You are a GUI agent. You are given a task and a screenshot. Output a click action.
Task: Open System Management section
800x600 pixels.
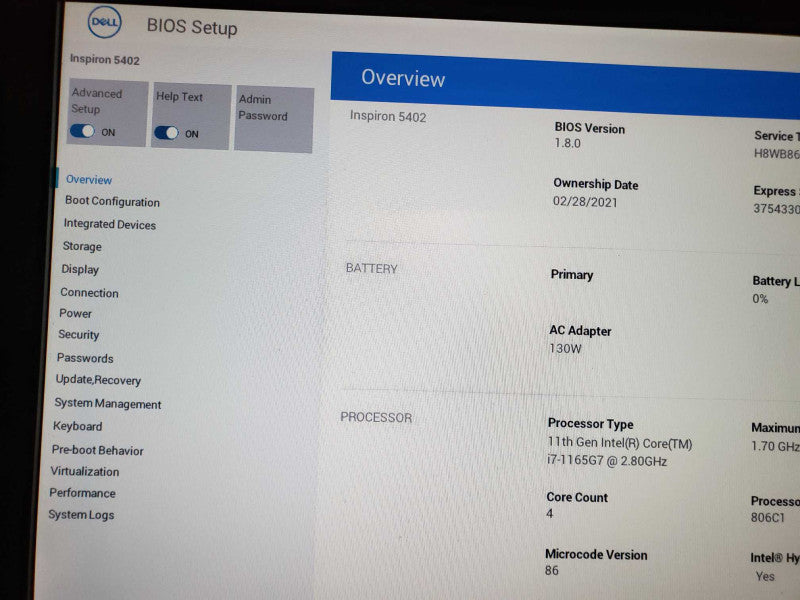(x=108, y=404)
